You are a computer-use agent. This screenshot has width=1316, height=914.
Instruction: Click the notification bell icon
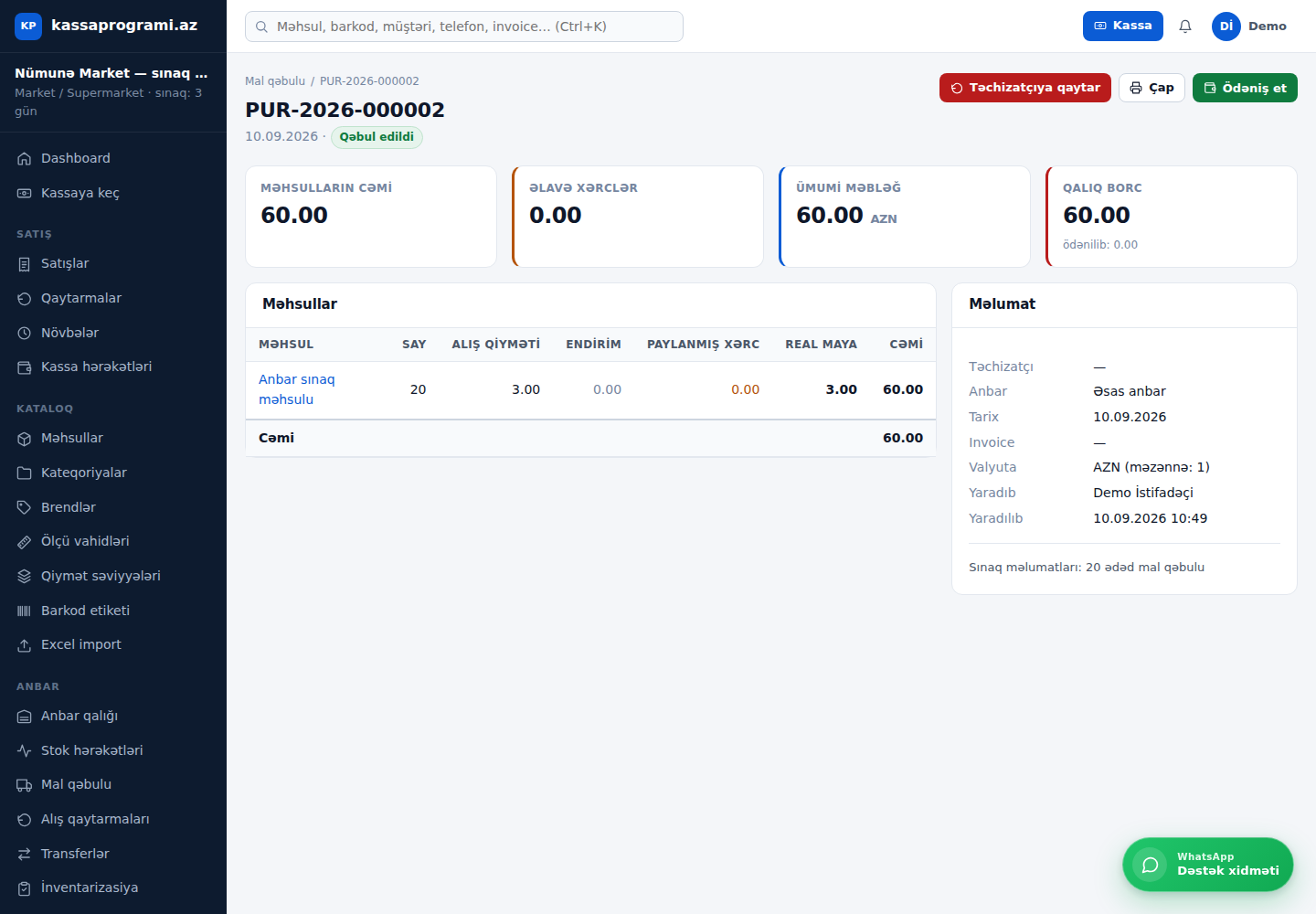tap(1185, 27)
